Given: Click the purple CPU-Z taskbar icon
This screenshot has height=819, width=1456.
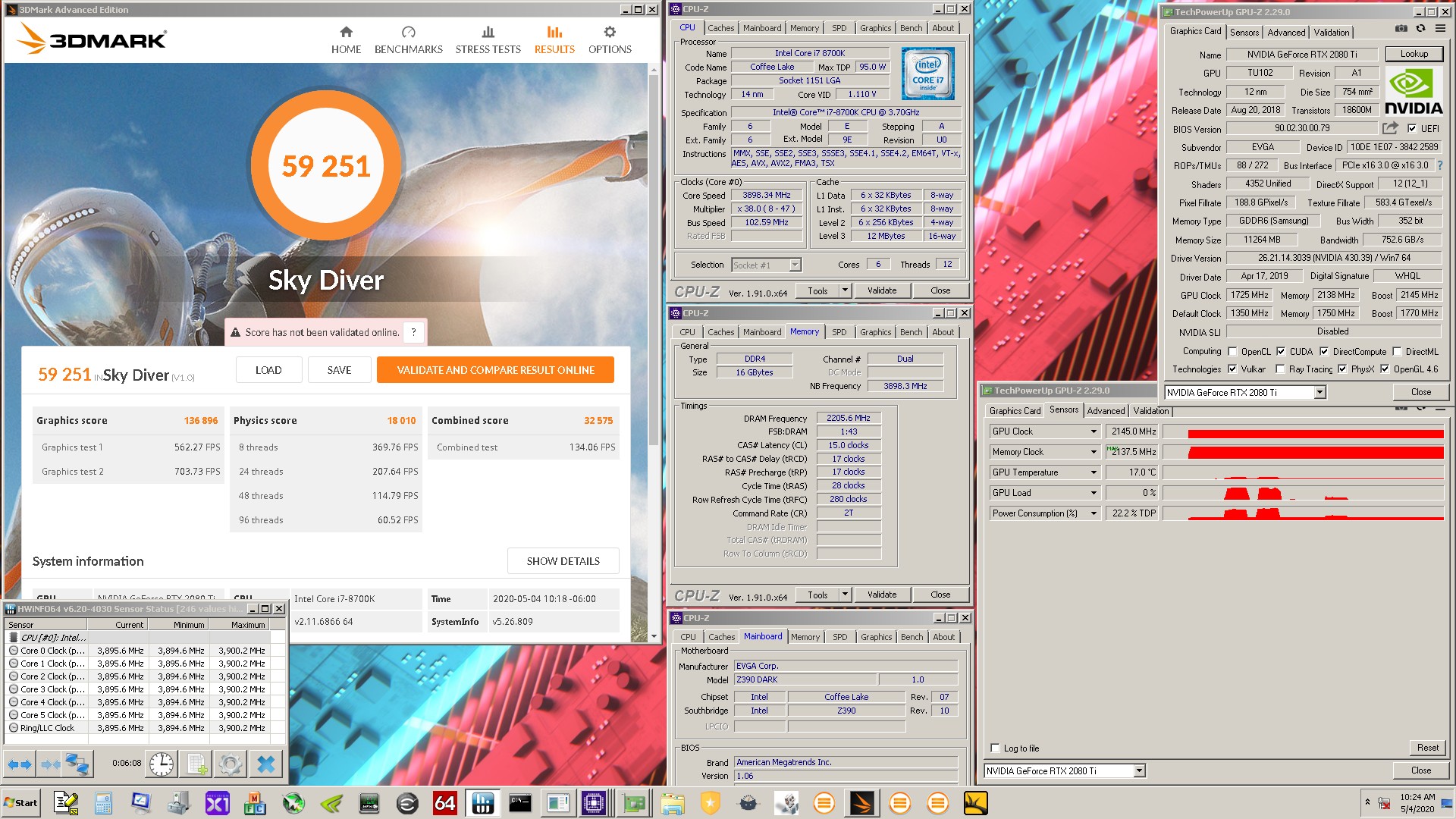Looking at the screenshot, I should (x=594, y=803).
